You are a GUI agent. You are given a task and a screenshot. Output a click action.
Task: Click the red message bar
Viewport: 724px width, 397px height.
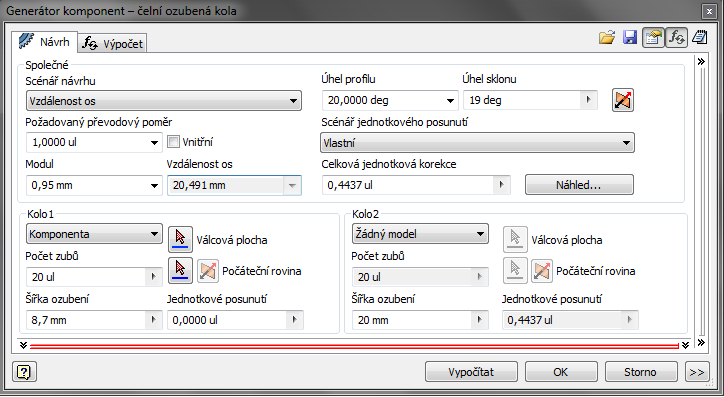click(x=354, y=345)
